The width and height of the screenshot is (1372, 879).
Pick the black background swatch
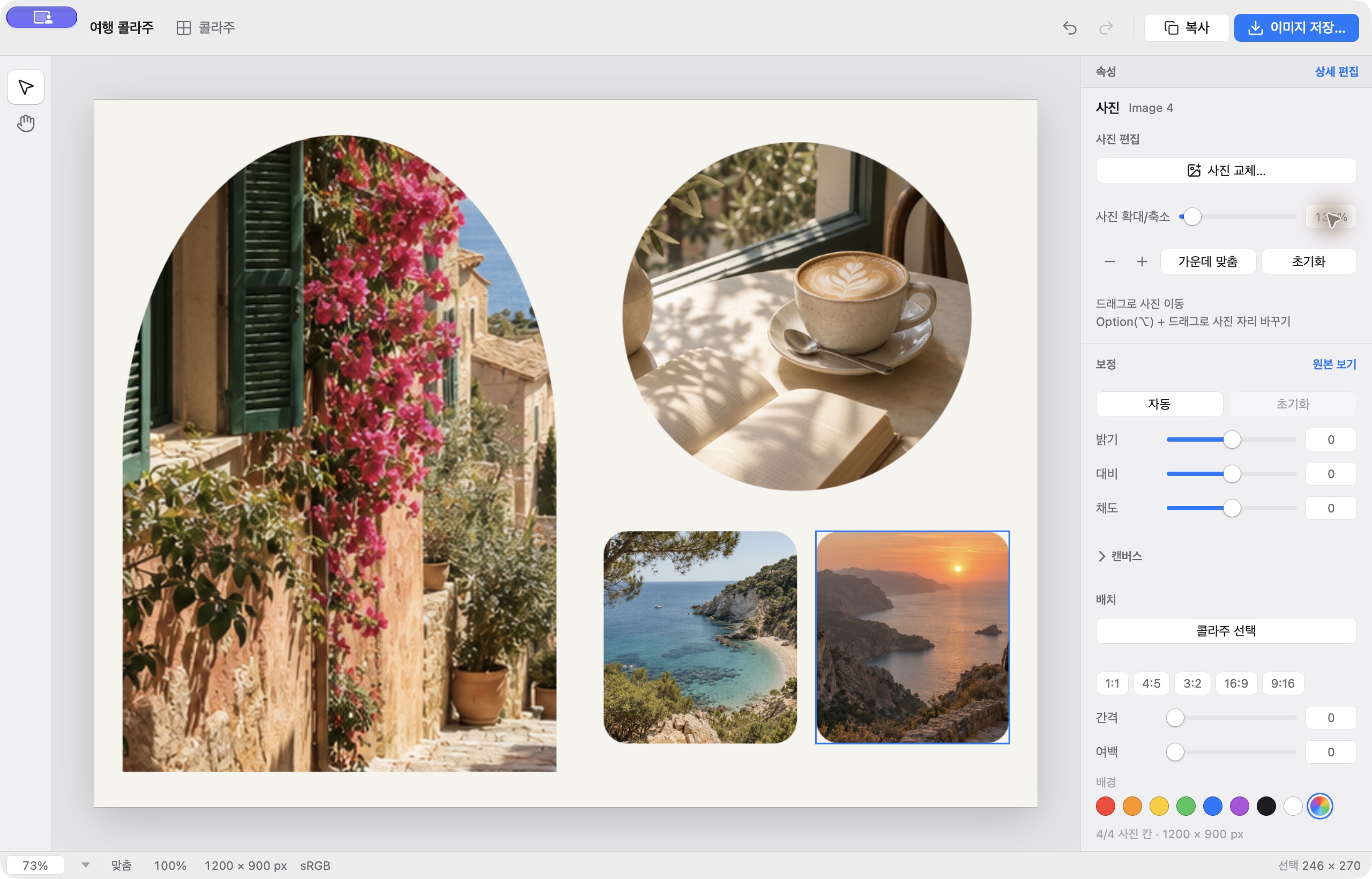tap(1266, 806)
